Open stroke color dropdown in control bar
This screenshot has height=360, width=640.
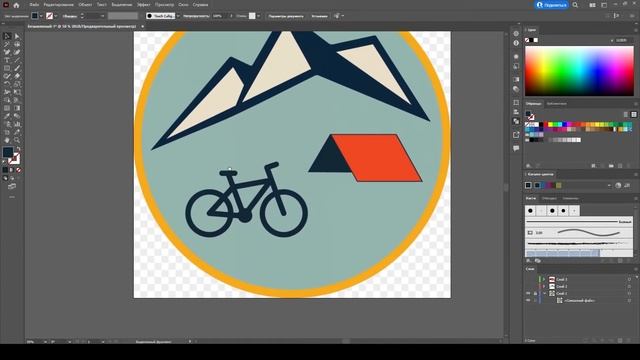pos(56,16)
